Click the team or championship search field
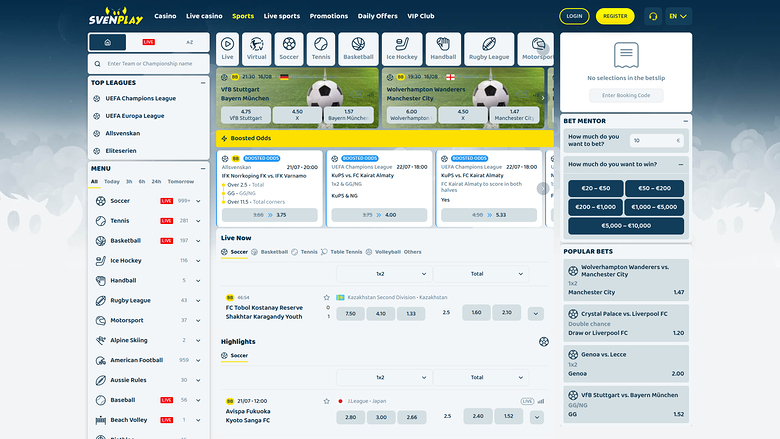This screenshot has width=780, height=439. pyautogui.click(x=149, y=64)
